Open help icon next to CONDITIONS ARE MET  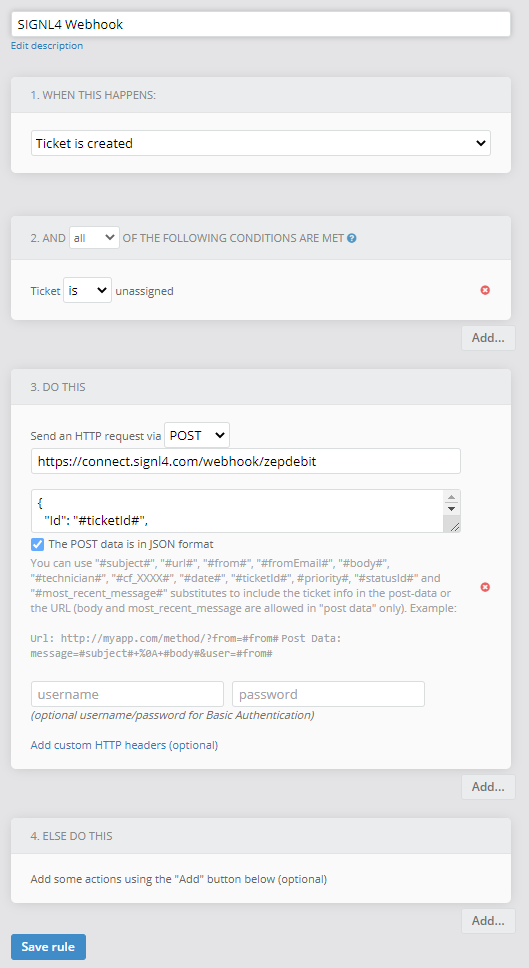tap(352, 238)
